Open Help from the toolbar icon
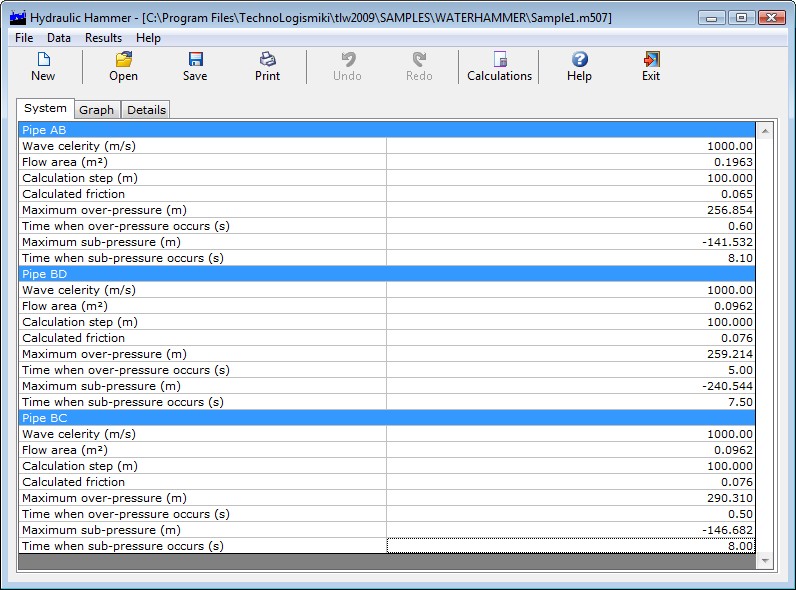This screenshot has height=590, width=796. pyautogui.click(x=579, y=60)
